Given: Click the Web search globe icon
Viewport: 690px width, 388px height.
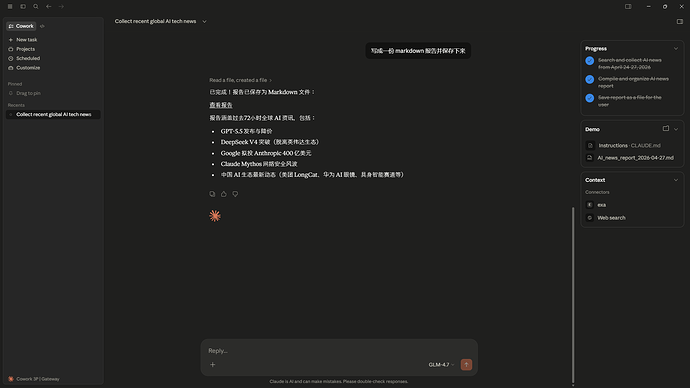Looking at the screenshot, I should (590, 218).
